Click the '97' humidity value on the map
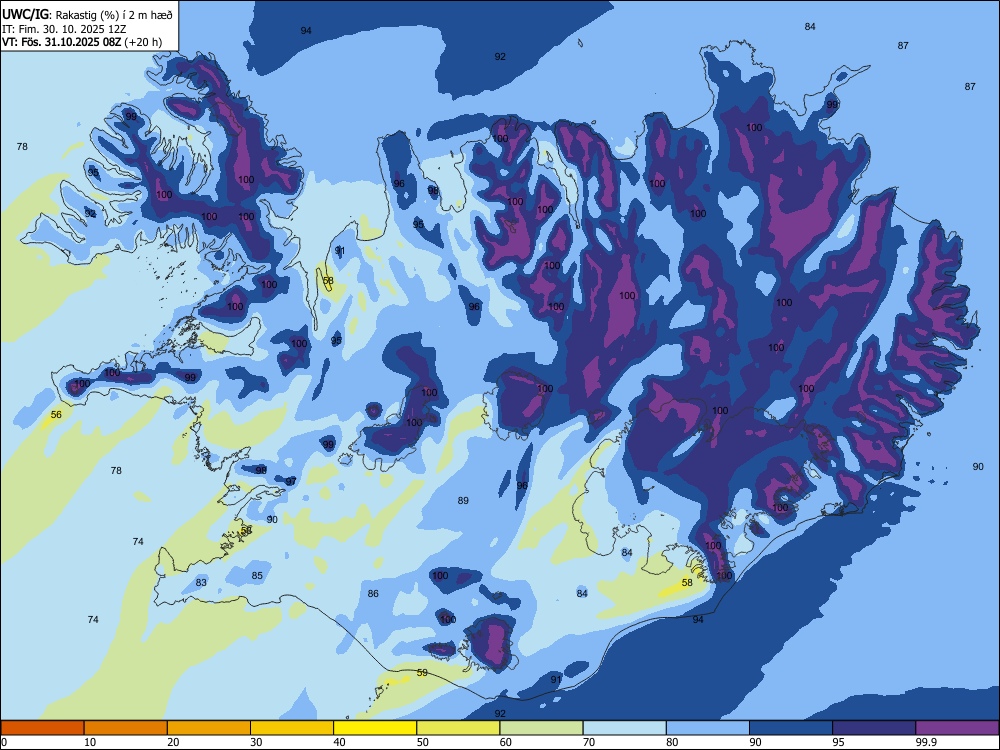This screenshot has height=750, width=1000. (291, 482)
